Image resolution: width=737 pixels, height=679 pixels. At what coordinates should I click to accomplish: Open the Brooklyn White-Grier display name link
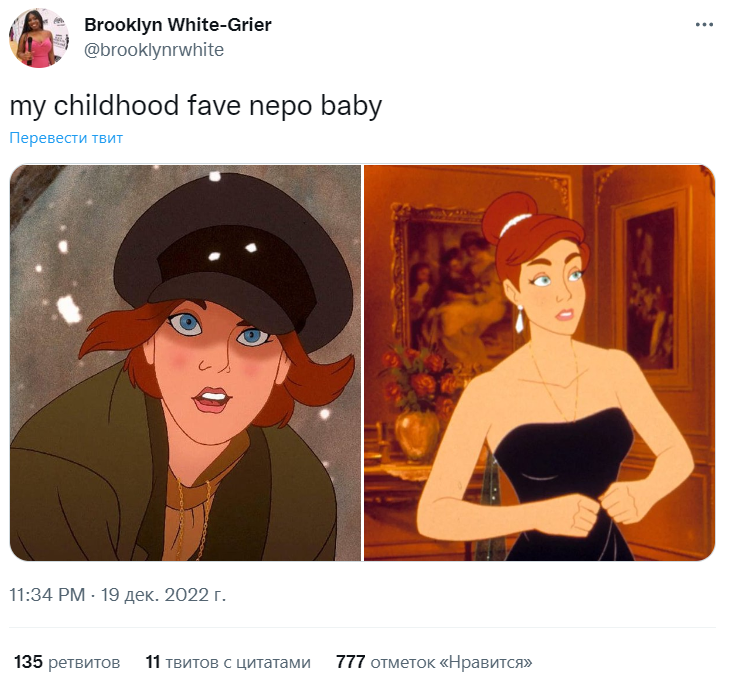(x=177, y=25)
